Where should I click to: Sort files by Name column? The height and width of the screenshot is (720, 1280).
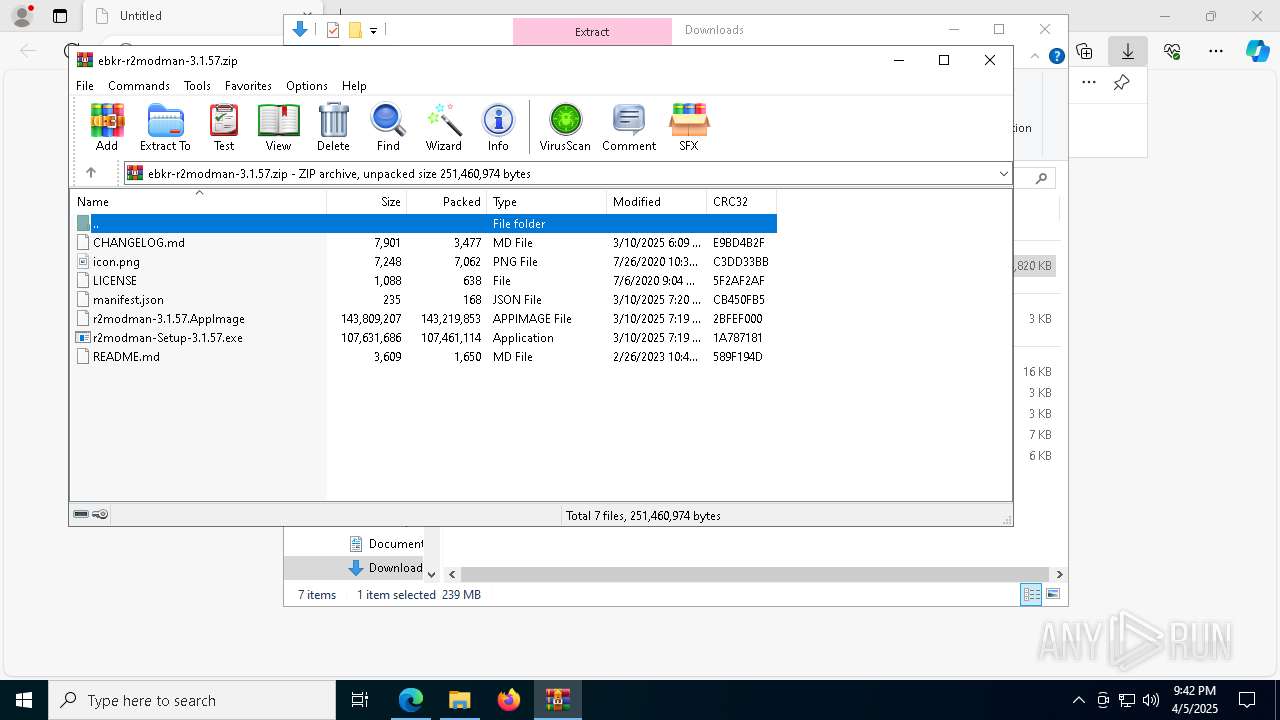pyautogui.click(x=198, y=202)
